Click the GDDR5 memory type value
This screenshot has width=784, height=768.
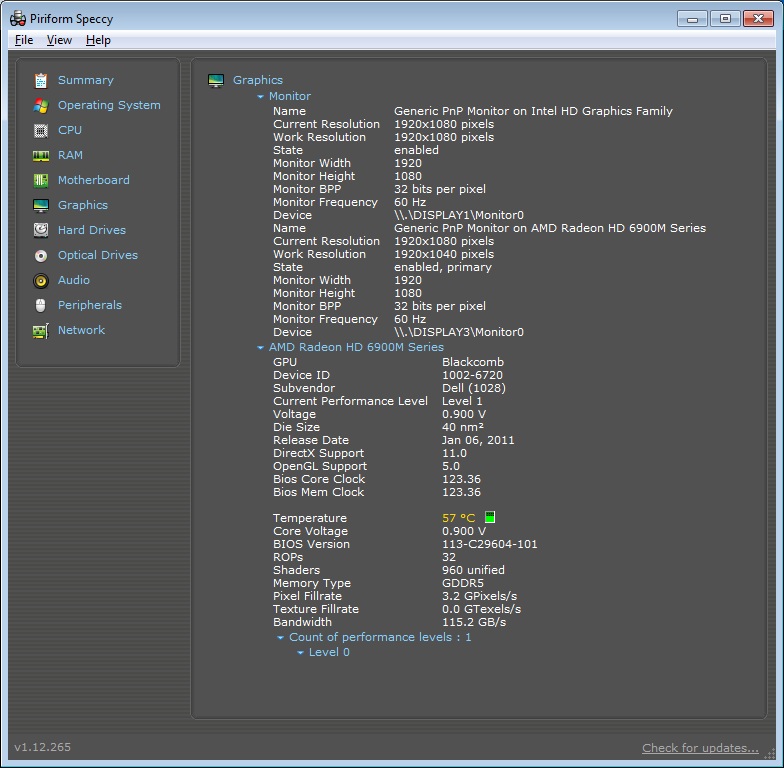point(463,583)
